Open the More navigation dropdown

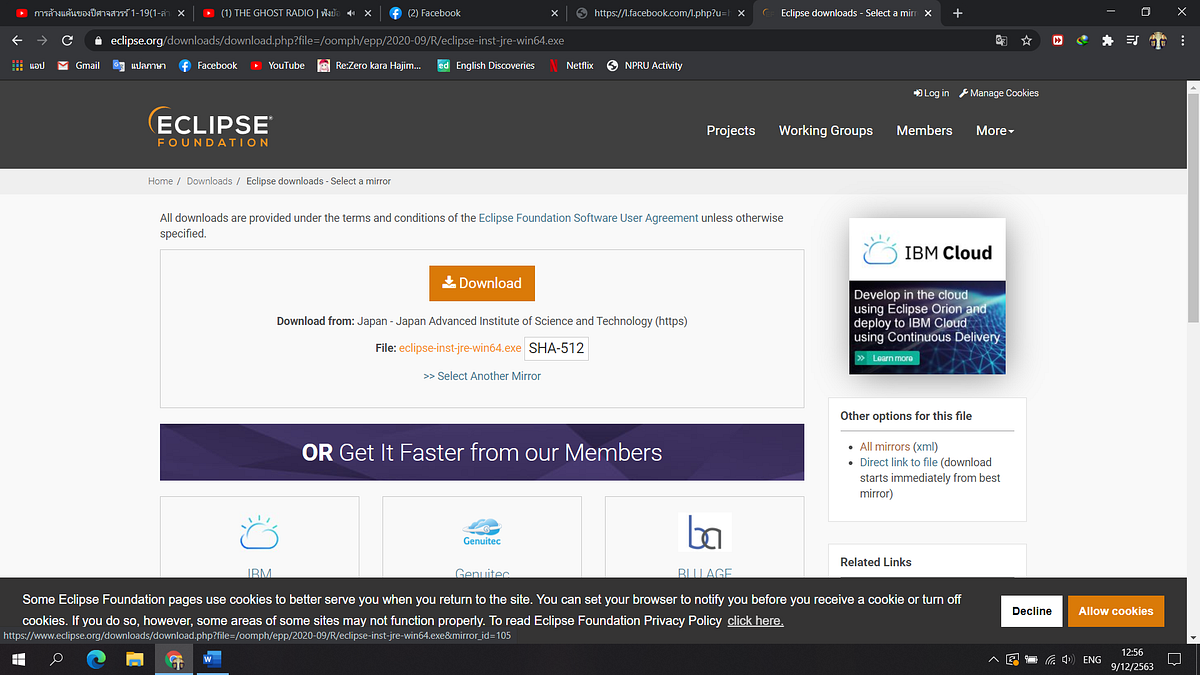coord(994,130)
